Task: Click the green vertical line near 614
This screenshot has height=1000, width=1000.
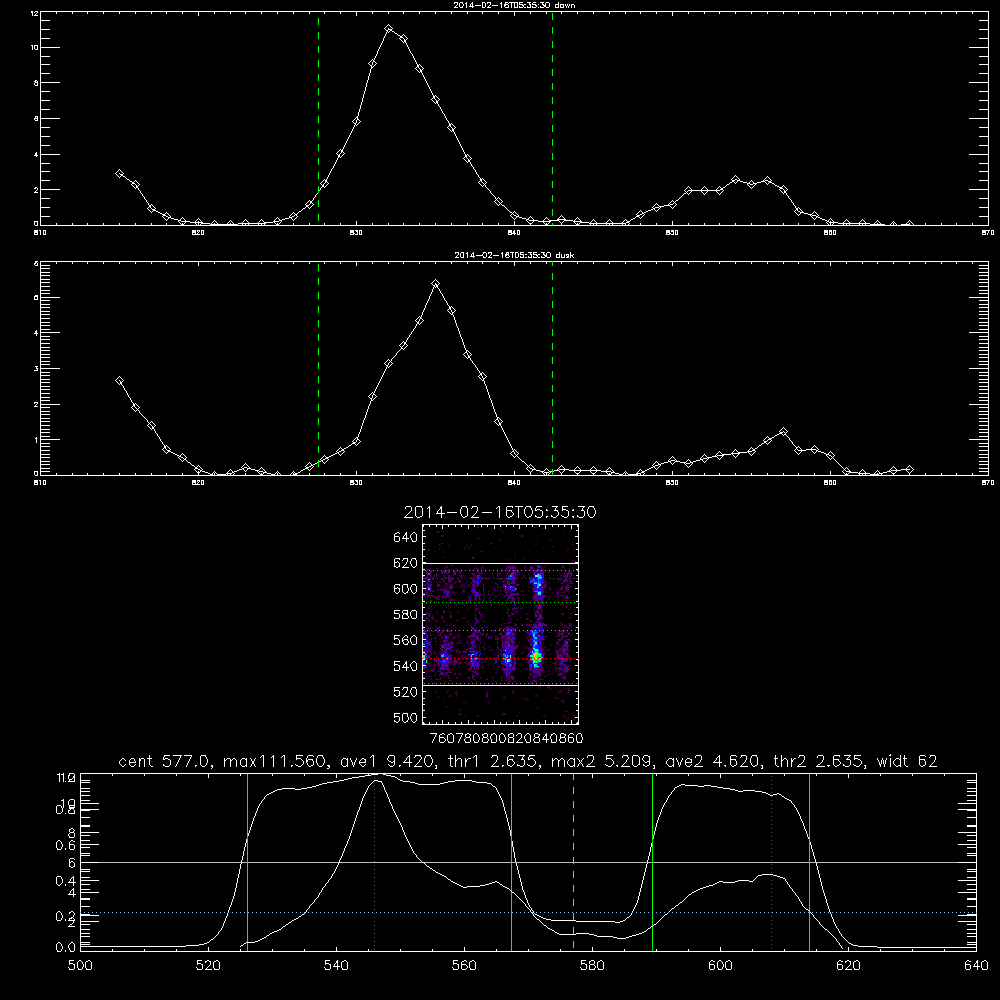Action: tap(809, 861)
